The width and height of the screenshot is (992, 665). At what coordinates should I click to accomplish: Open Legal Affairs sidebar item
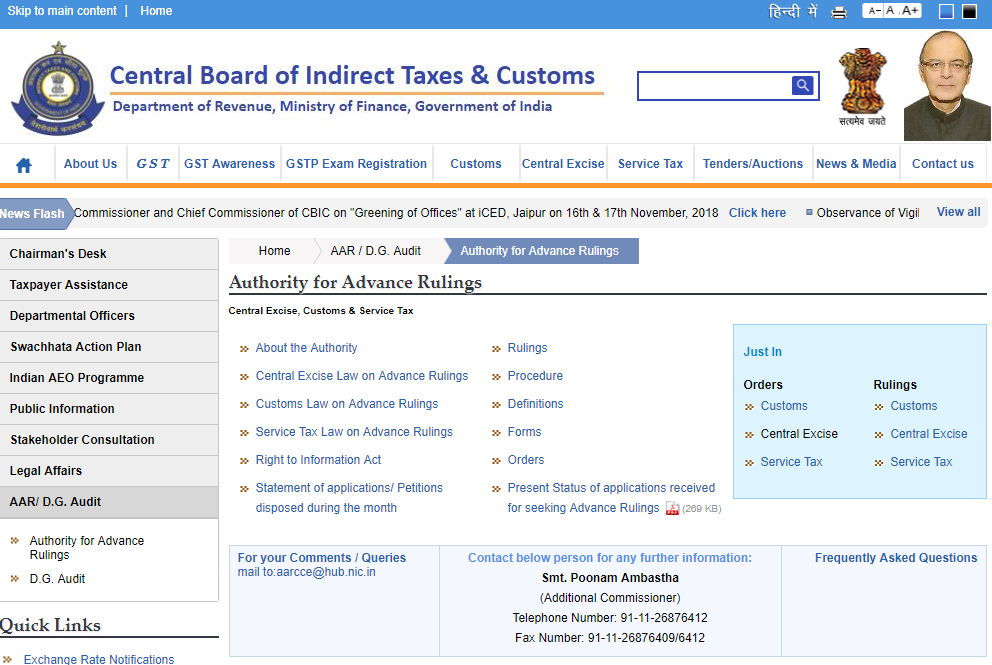coord(109,471)
